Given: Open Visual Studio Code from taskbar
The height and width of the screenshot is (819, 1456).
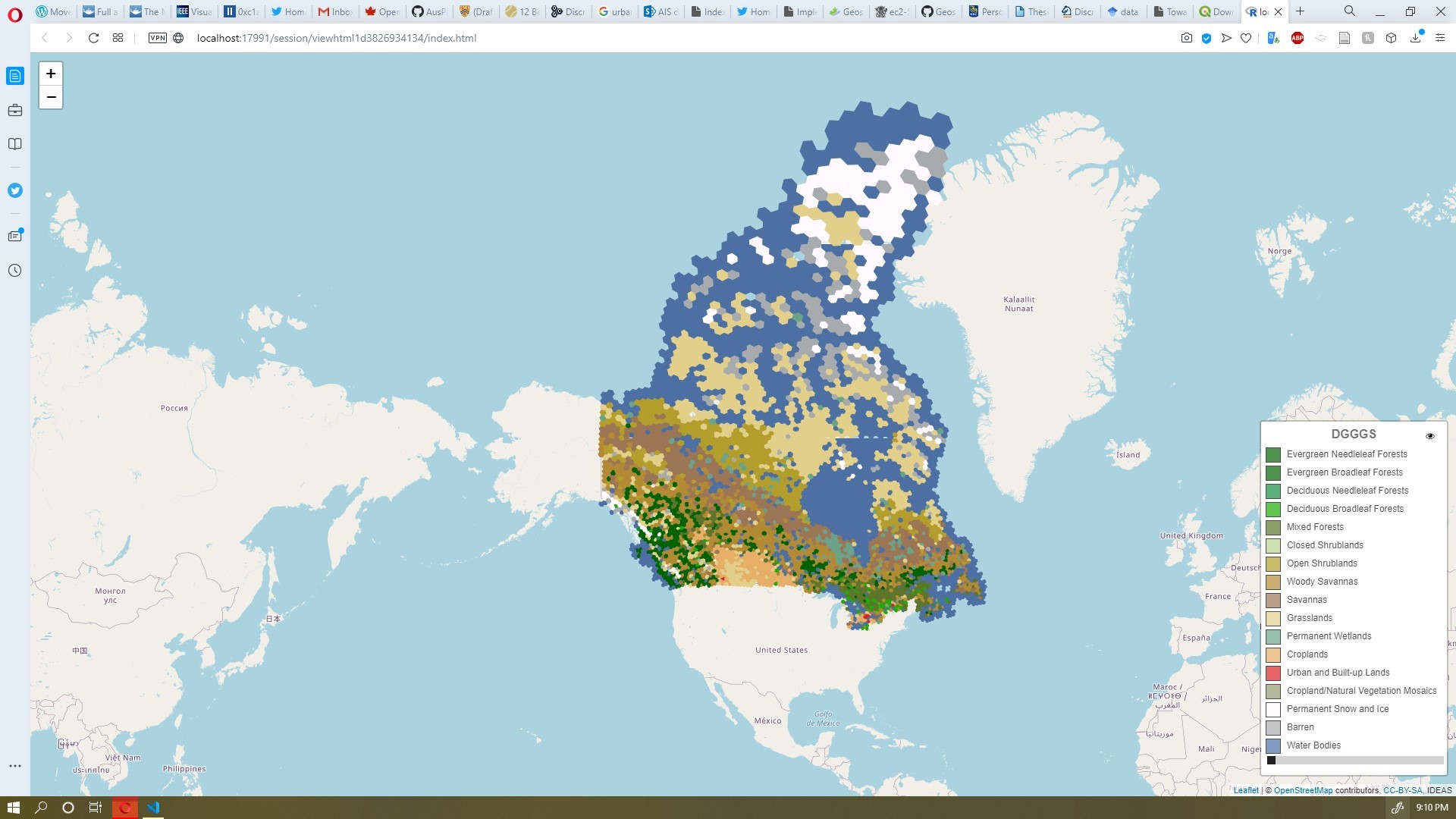Looking at the screenshot, I should coord(153,808).
